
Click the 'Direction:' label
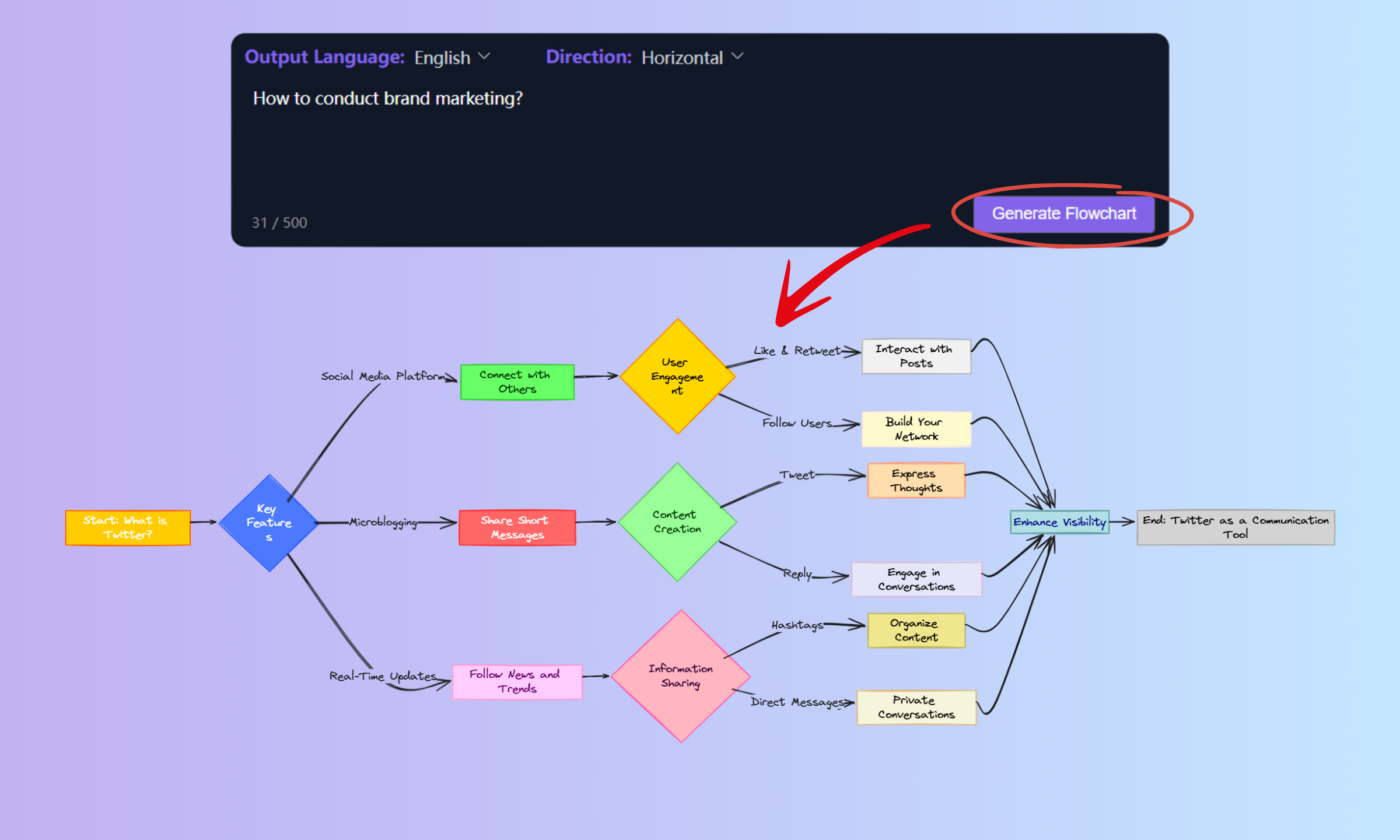[x=589, y=57]
